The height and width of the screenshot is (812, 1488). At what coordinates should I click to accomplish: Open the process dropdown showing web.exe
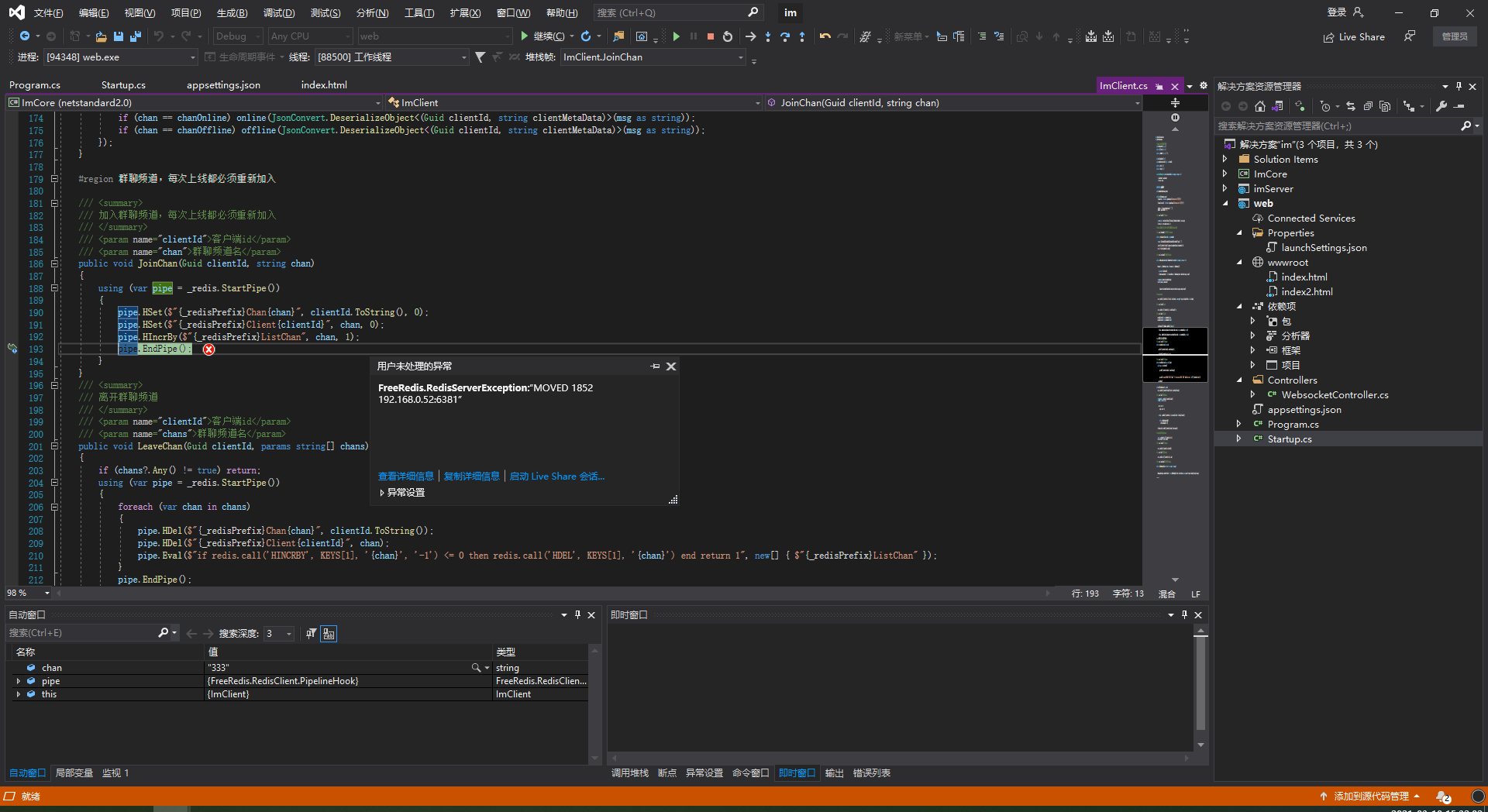tap(193, 57)
